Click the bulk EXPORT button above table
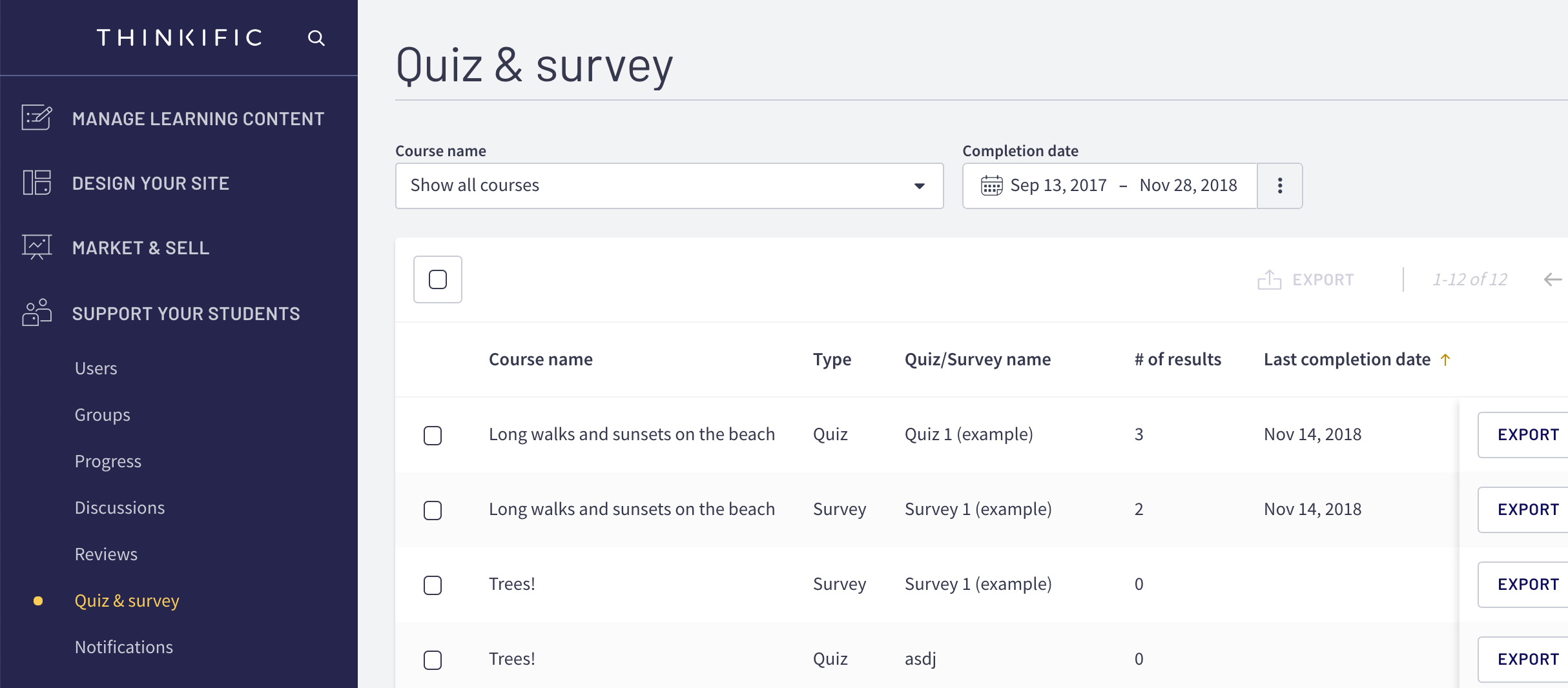Viewport: 1568px width, 688px height. coord(1306,279)
